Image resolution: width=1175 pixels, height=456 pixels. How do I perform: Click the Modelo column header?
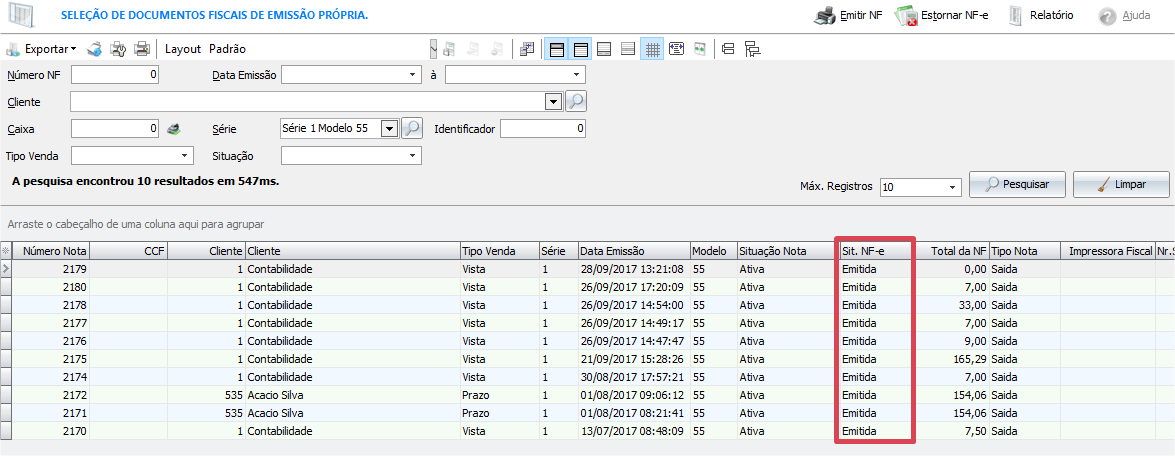coord(712,251)
